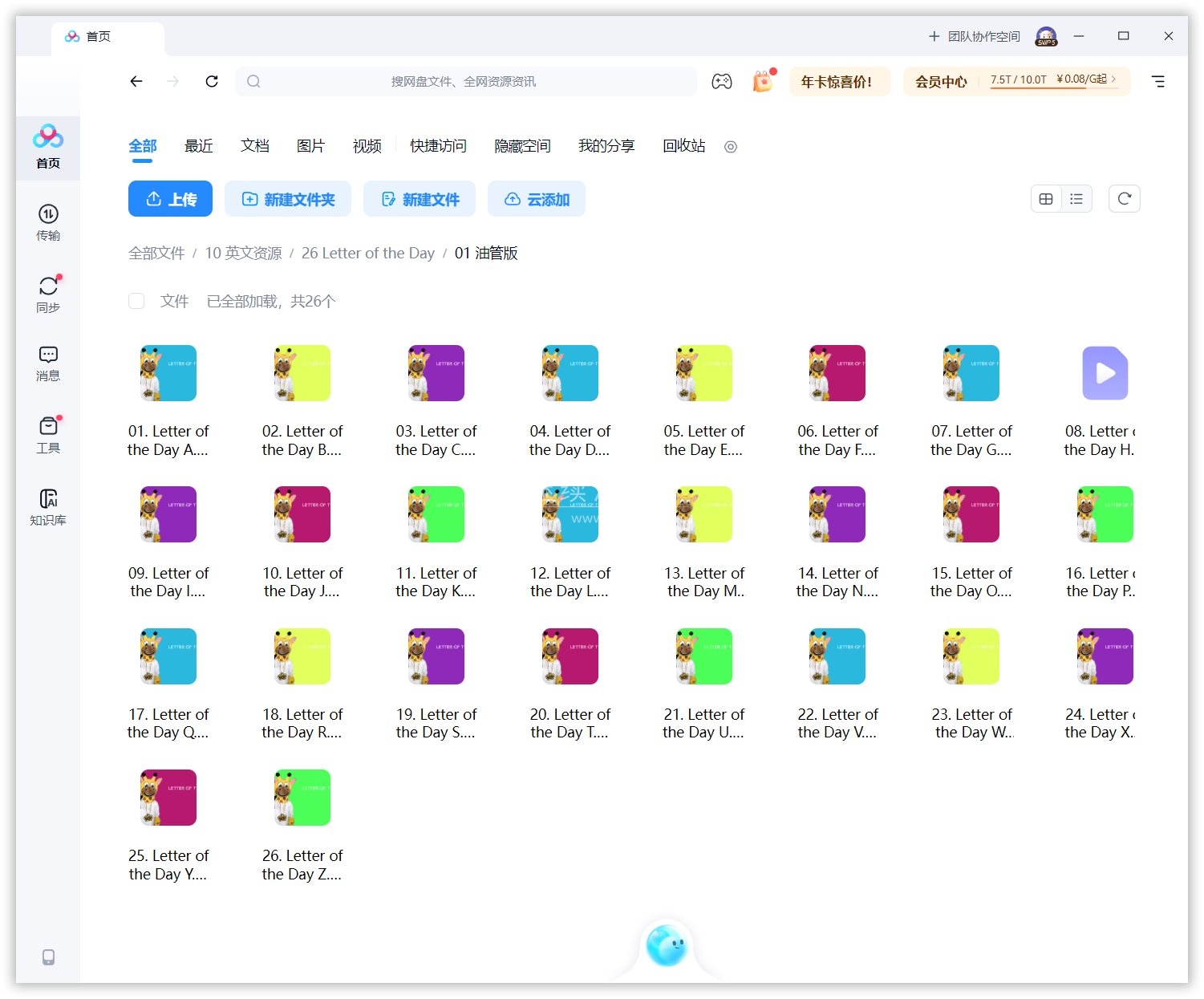Switch to list view layout

[x=1076, y=199]
